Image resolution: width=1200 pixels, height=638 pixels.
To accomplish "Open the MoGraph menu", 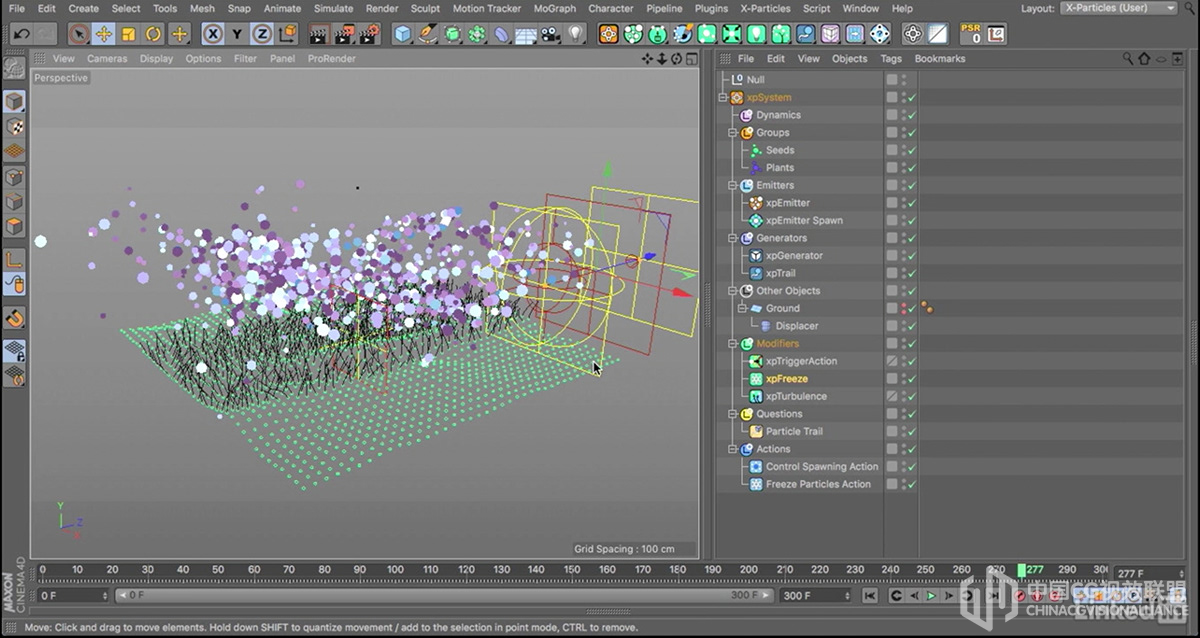I will pyautogui.click(x=555, y=8).
